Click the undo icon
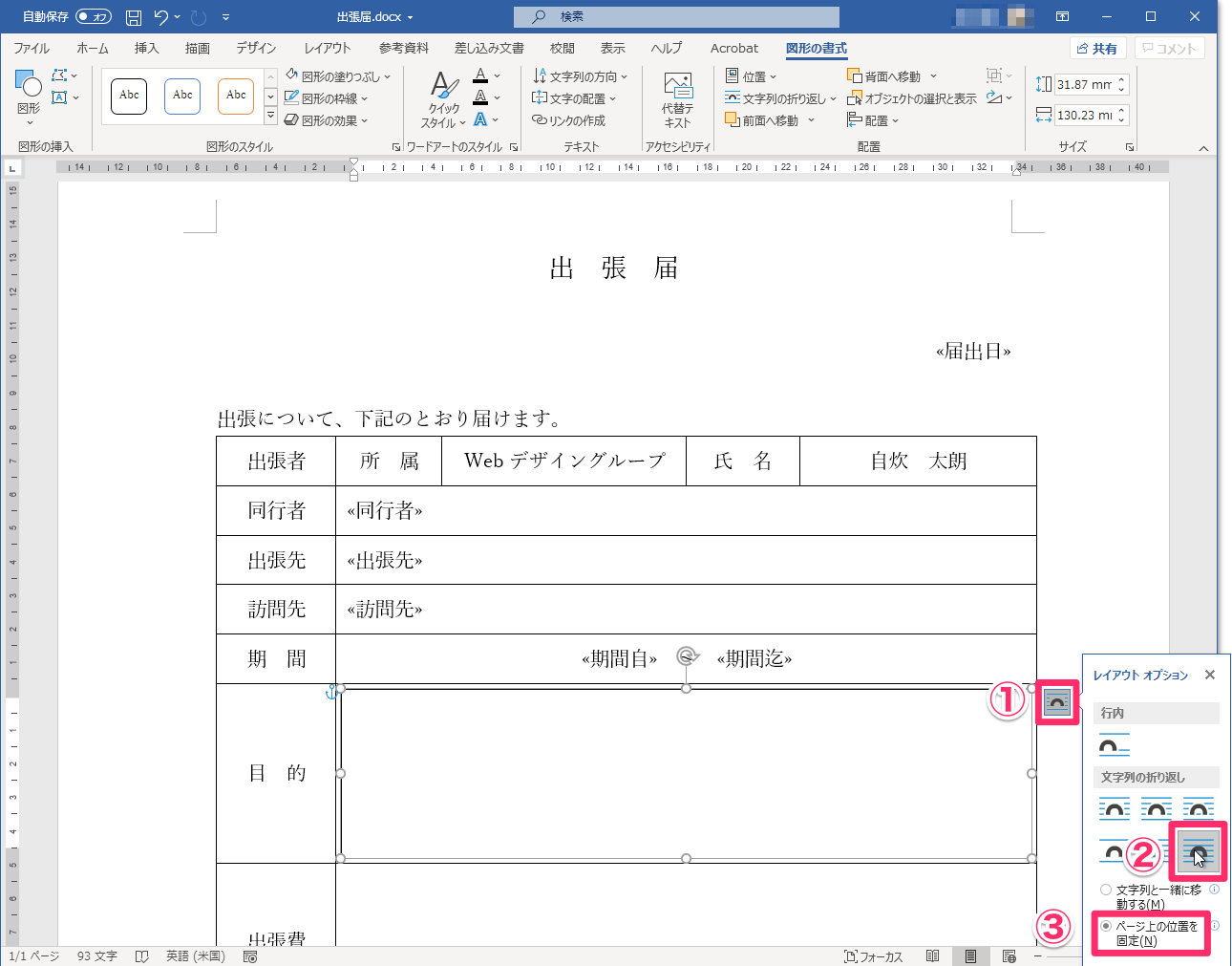Viewport: 1232px width, 966px height. point(160,17)
